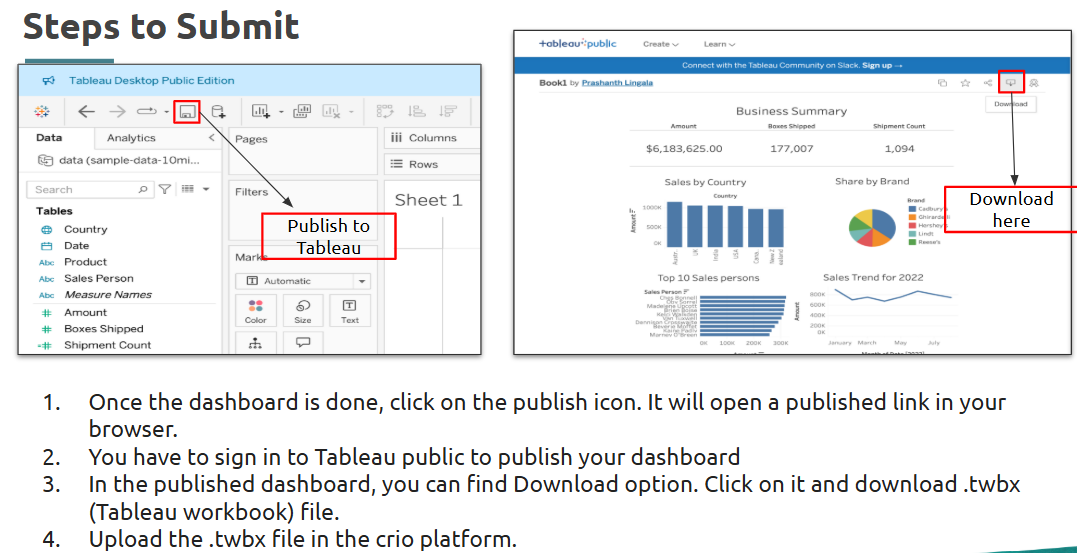Open the replay animation dropdown arrow
Image resolution: width=1077 pixels, height=553 pixels.
coord(166,112)
